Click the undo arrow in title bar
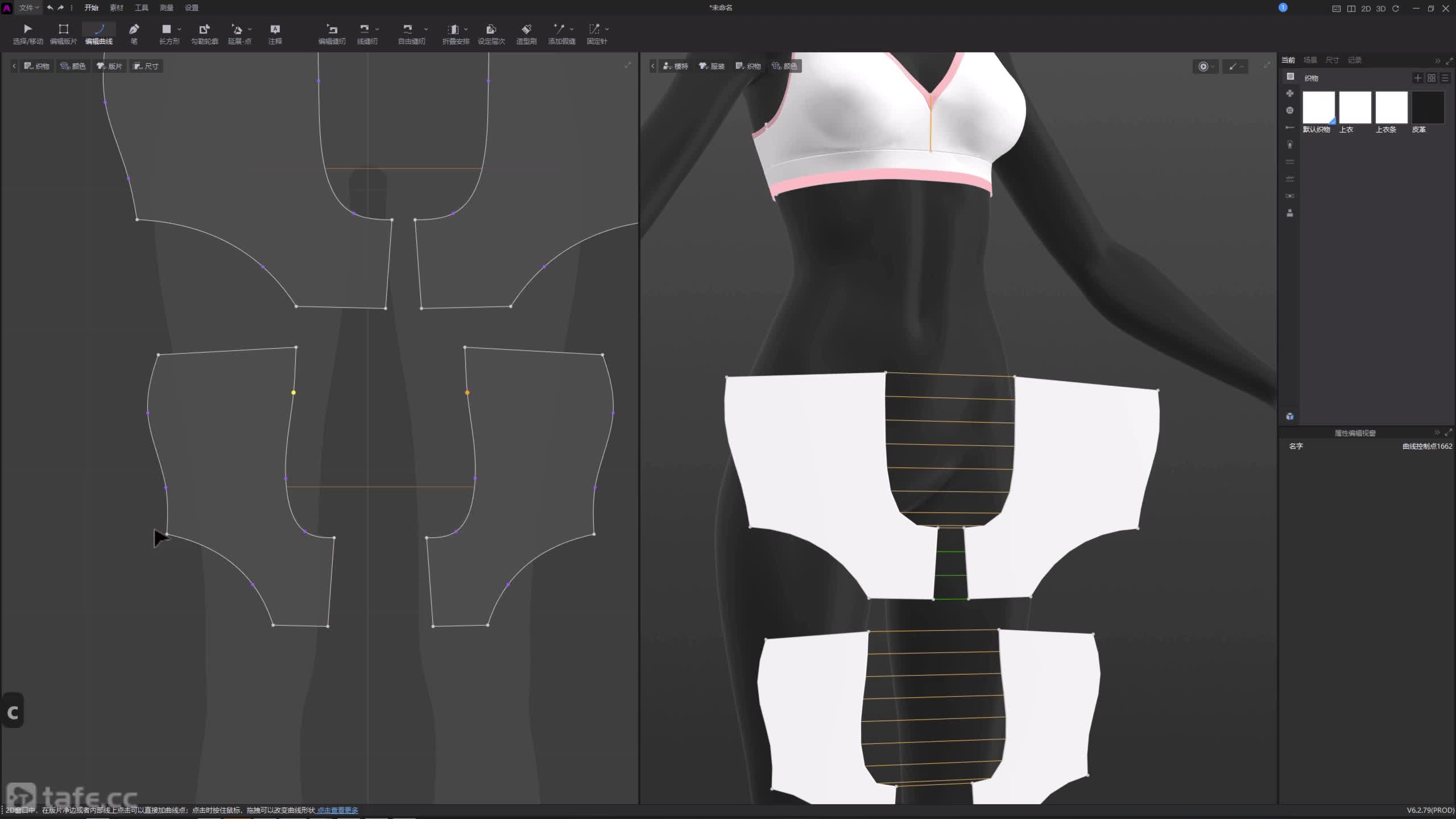This screenshot has width=1456, height=819. pyautogui.click(x=50, y=7)
